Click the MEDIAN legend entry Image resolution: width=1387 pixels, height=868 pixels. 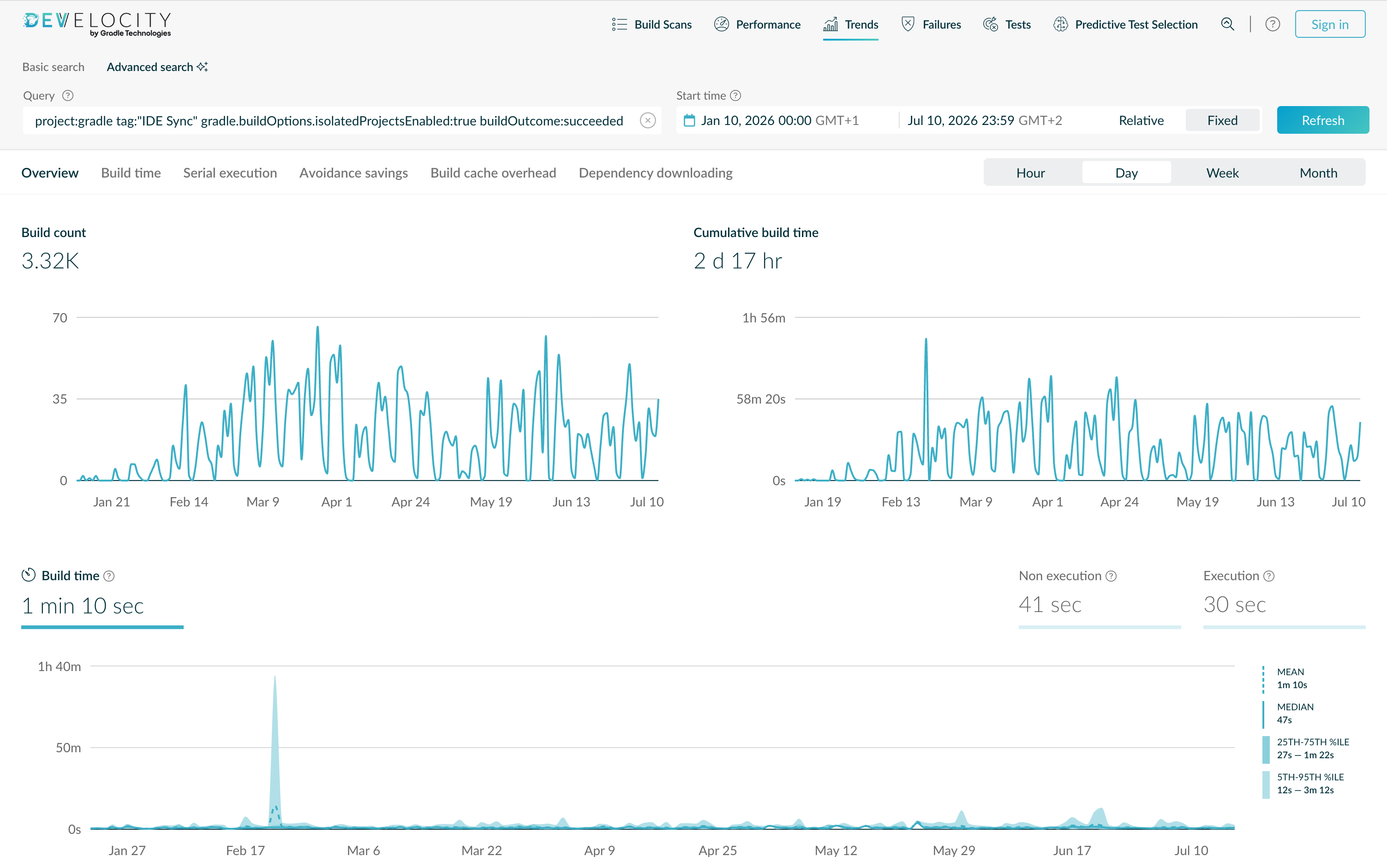[x=1289, y=713]
